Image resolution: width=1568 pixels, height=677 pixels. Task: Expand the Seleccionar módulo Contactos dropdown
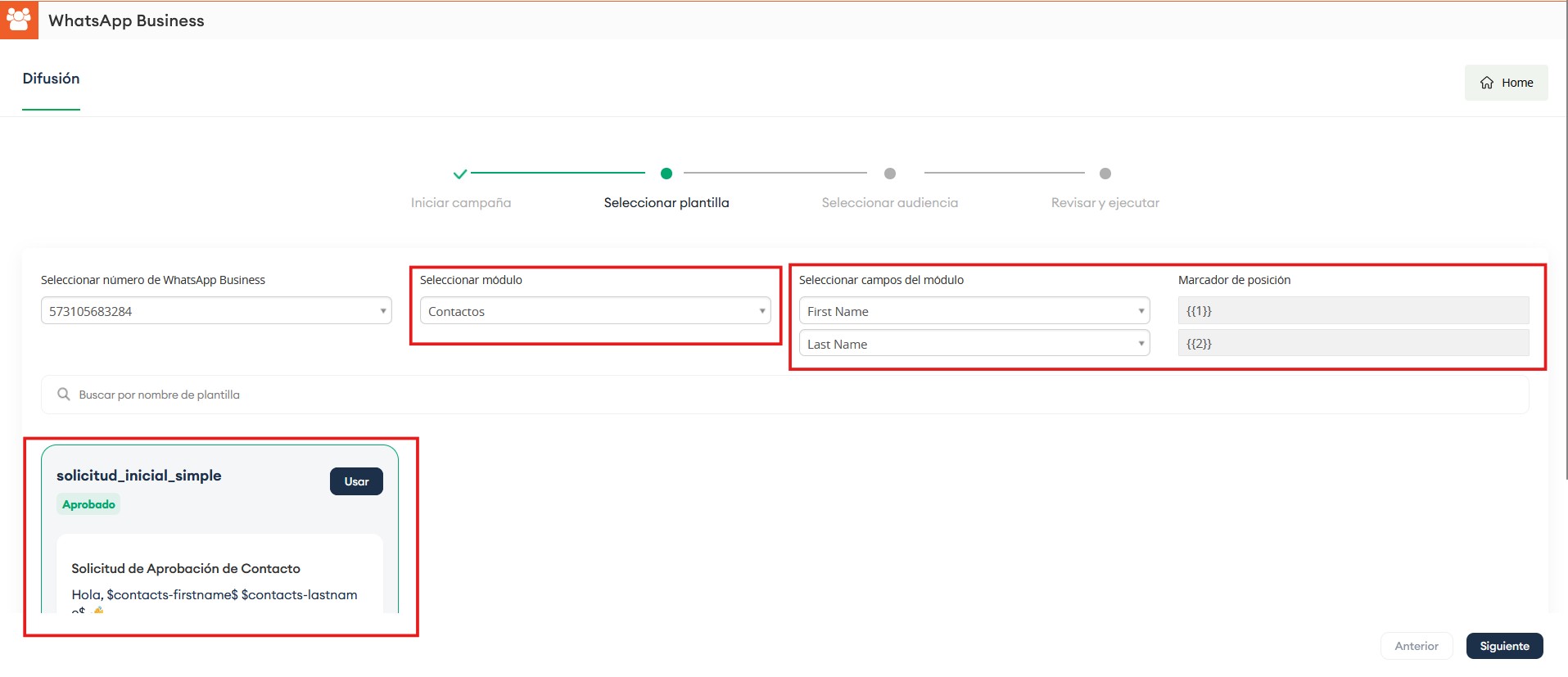pyautogui.click(x=595, y=311)
